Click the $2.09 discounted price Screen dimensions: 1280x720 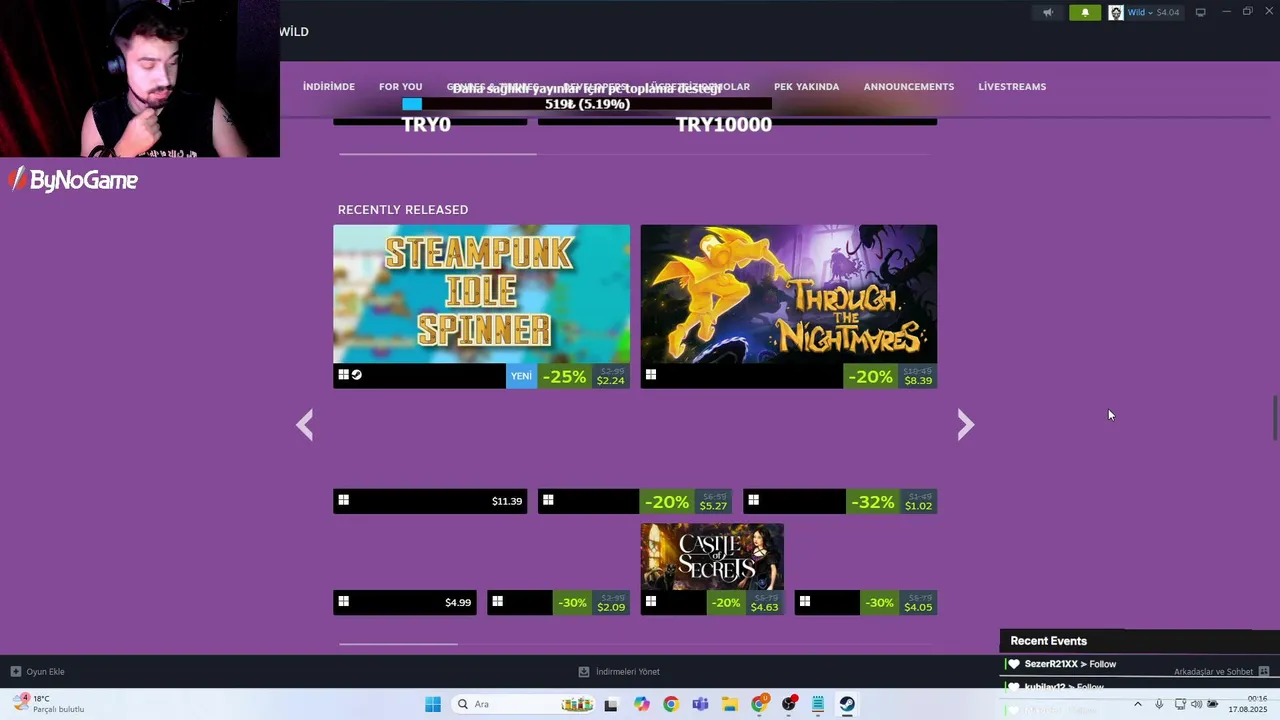611,607
